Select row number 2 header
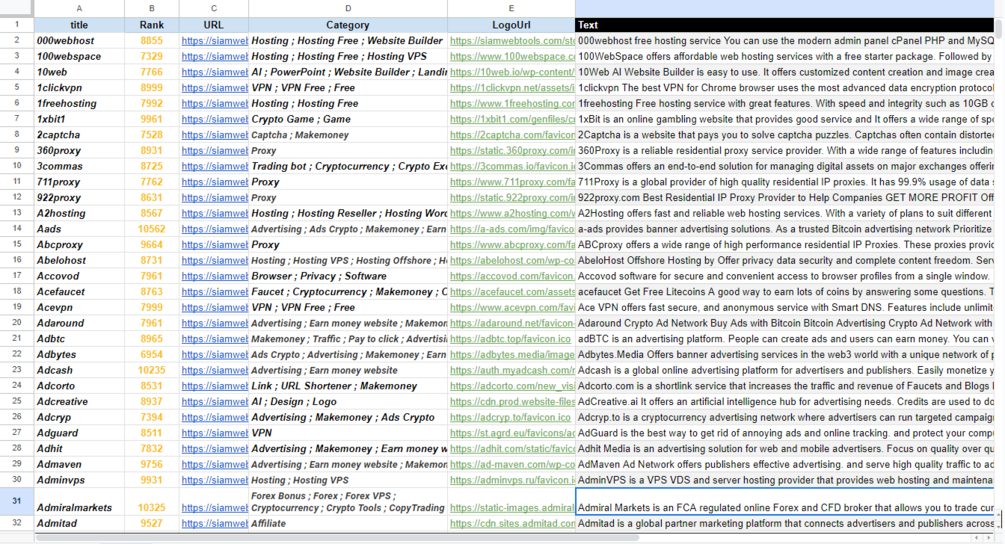Viewport: 1005px width, 544px height. [x=17, y=40]
